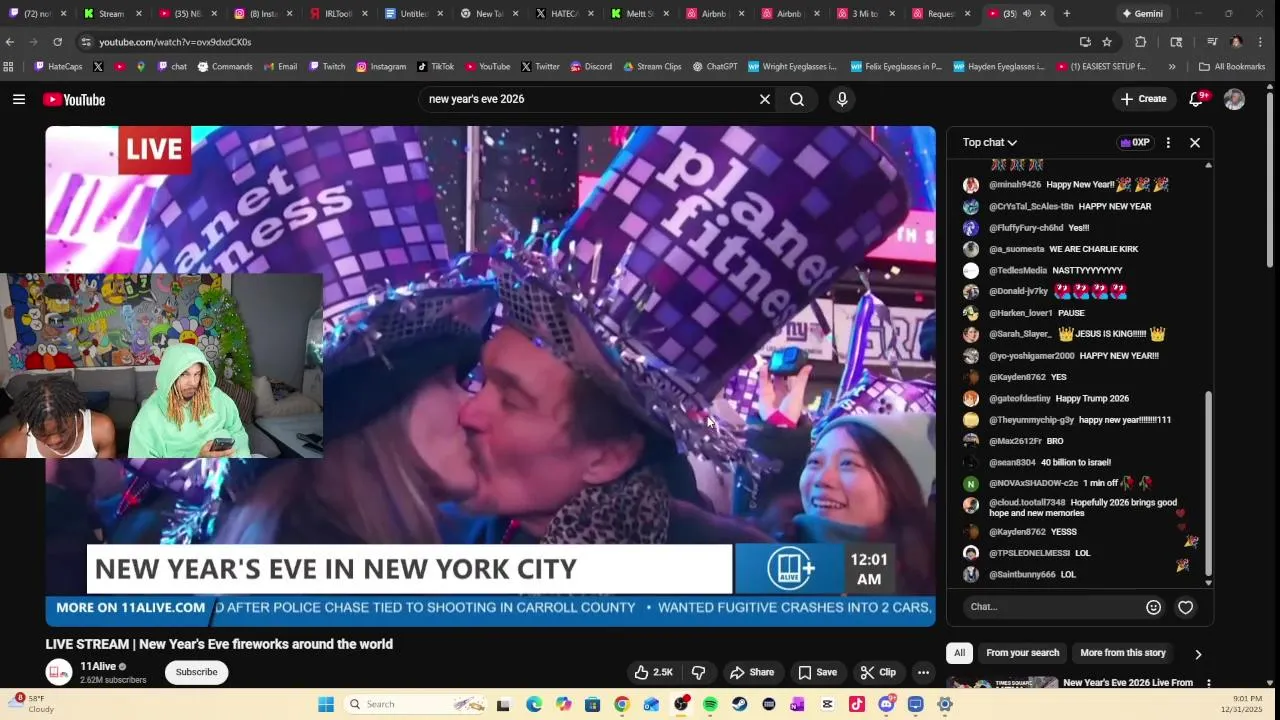Click the 11Alive channel avatar
Image resolution: width=1280 pixels, height=720 pixels.
pyautogui.click(x=59, y=672)
